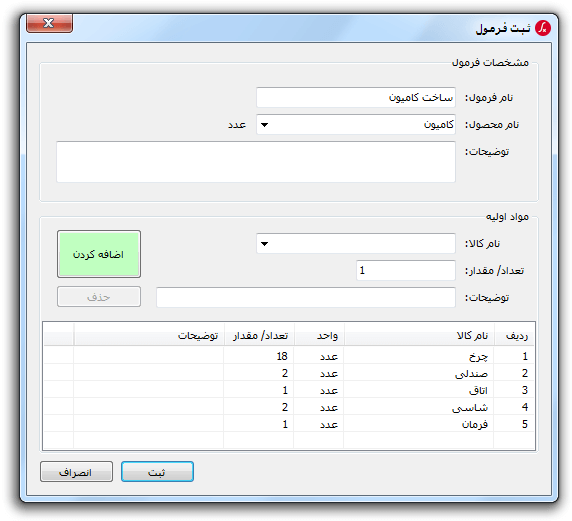
Task: Click the حذف button
Action: 99,297
